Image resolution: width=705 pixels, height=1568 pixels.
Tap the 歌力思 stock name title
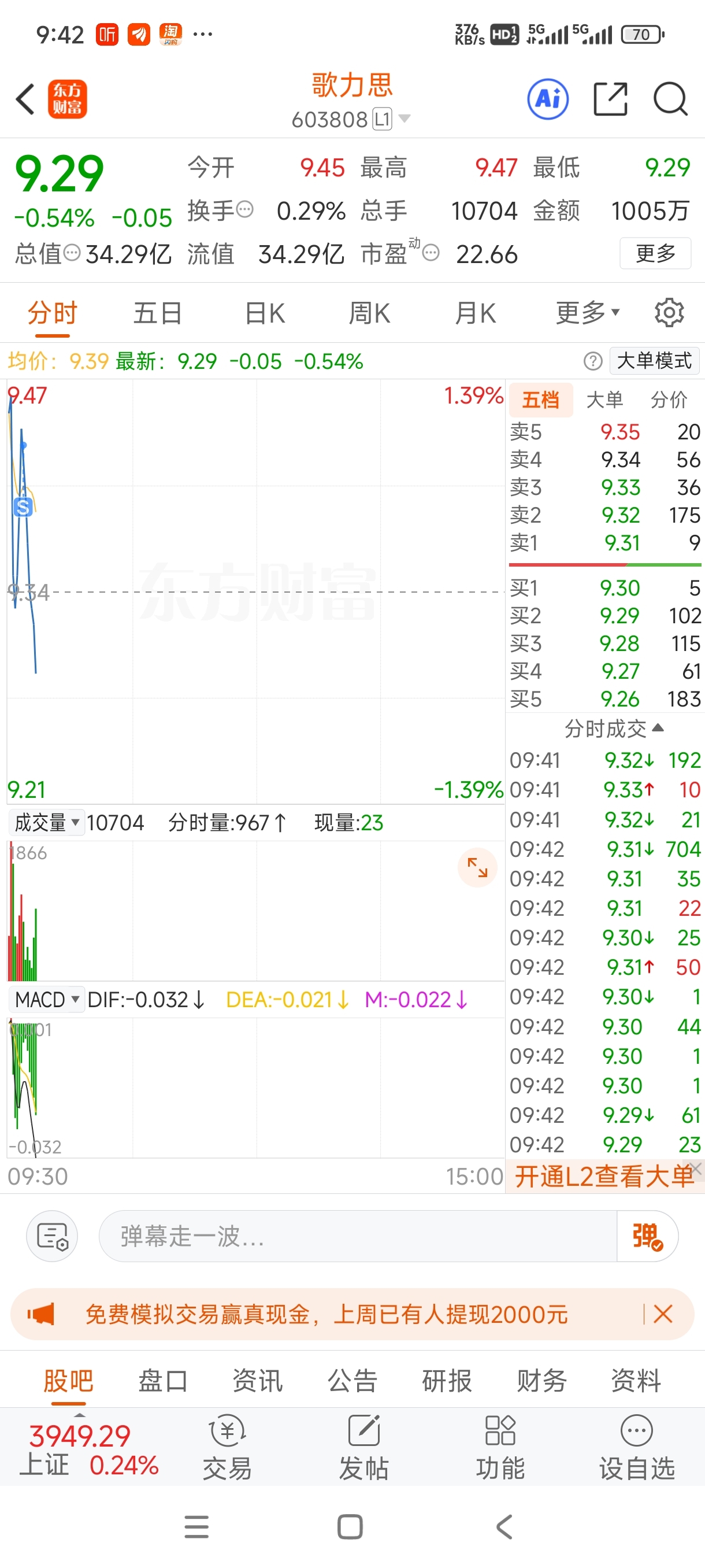[x=352, y=84]
